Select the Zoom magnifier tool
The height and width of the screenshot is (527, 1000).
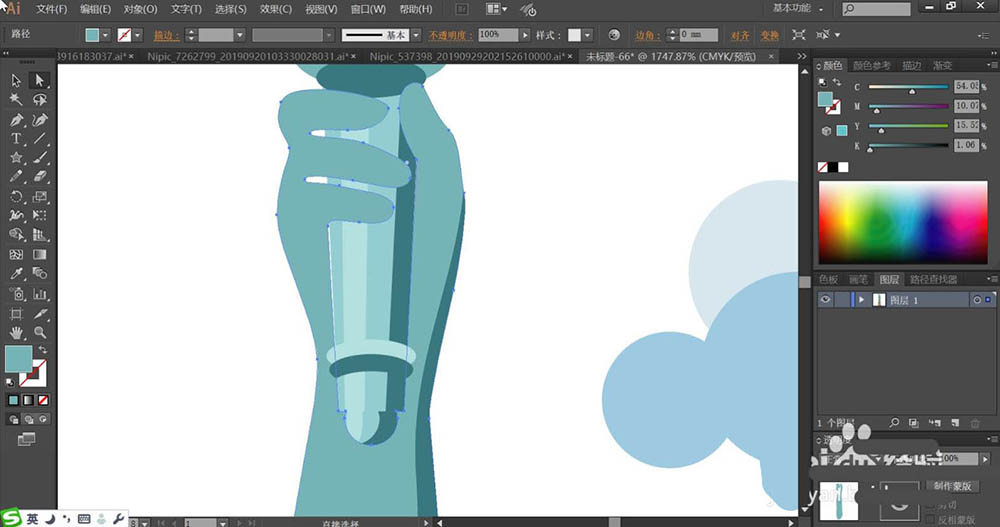[x=40, y=332]
